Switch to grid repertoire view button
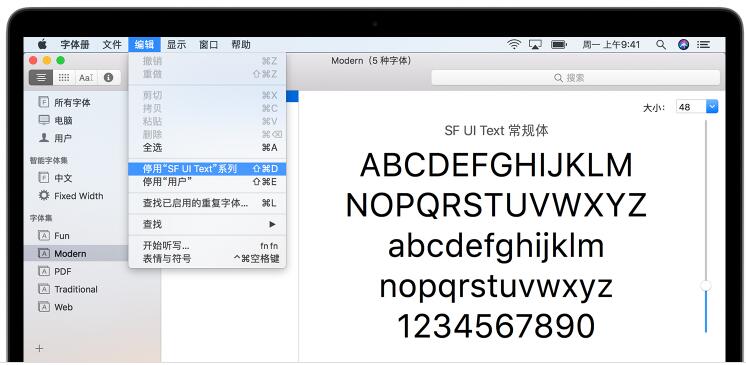Image resolution: width=746 pixels, height=365 pixels. pyautogui.click(x=64, y=78)
